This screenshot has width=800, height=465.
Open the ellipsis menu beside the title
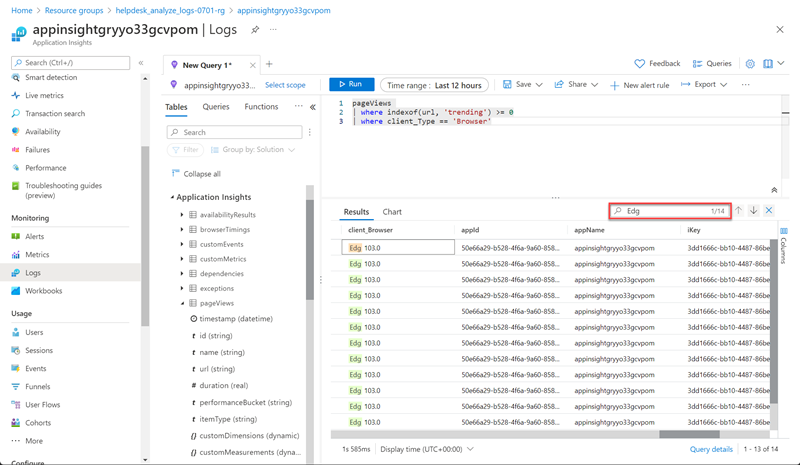[273, 30]
